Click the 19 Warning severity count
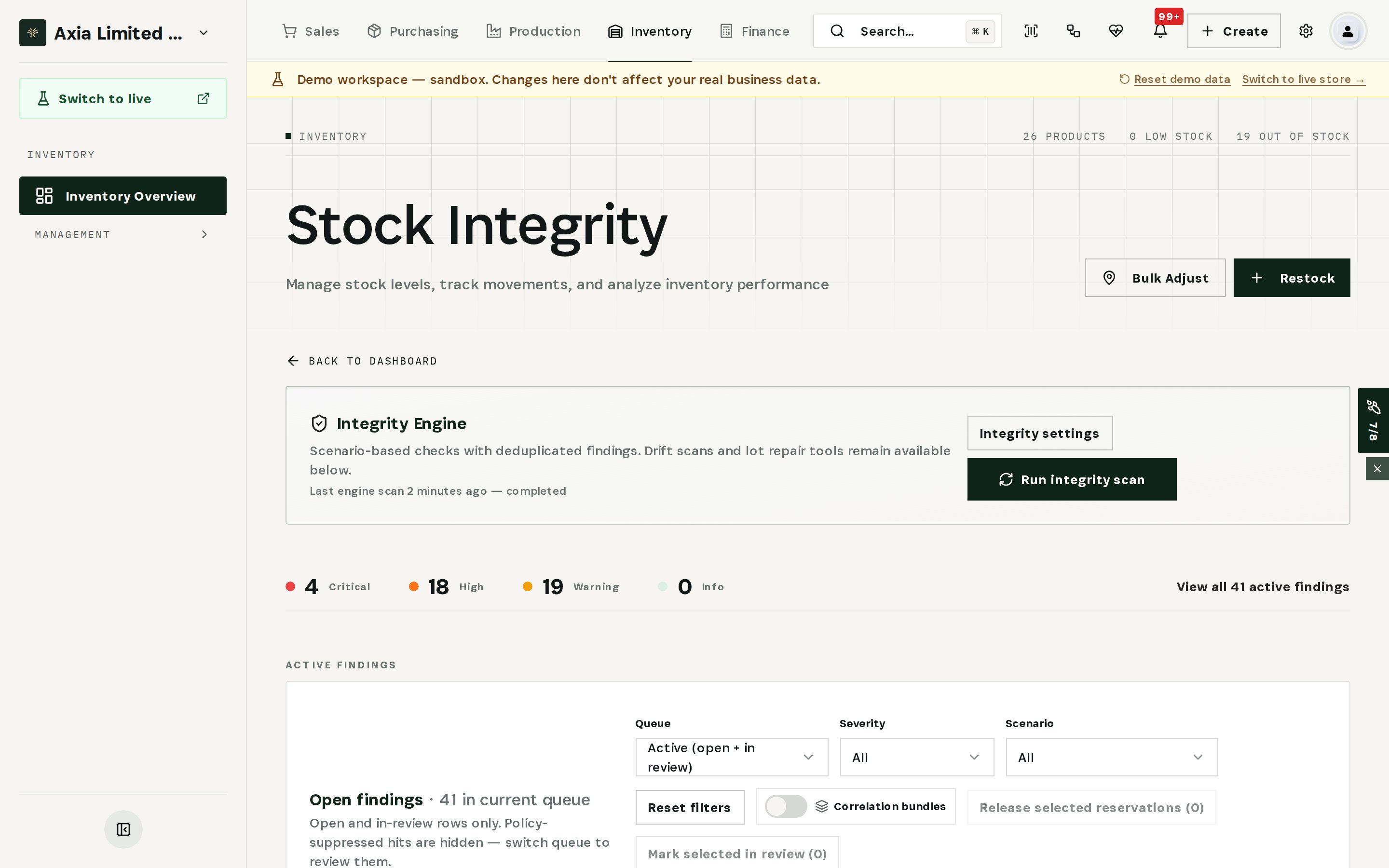This screenshot has width=1389, height=868. [x=571, y=587]
